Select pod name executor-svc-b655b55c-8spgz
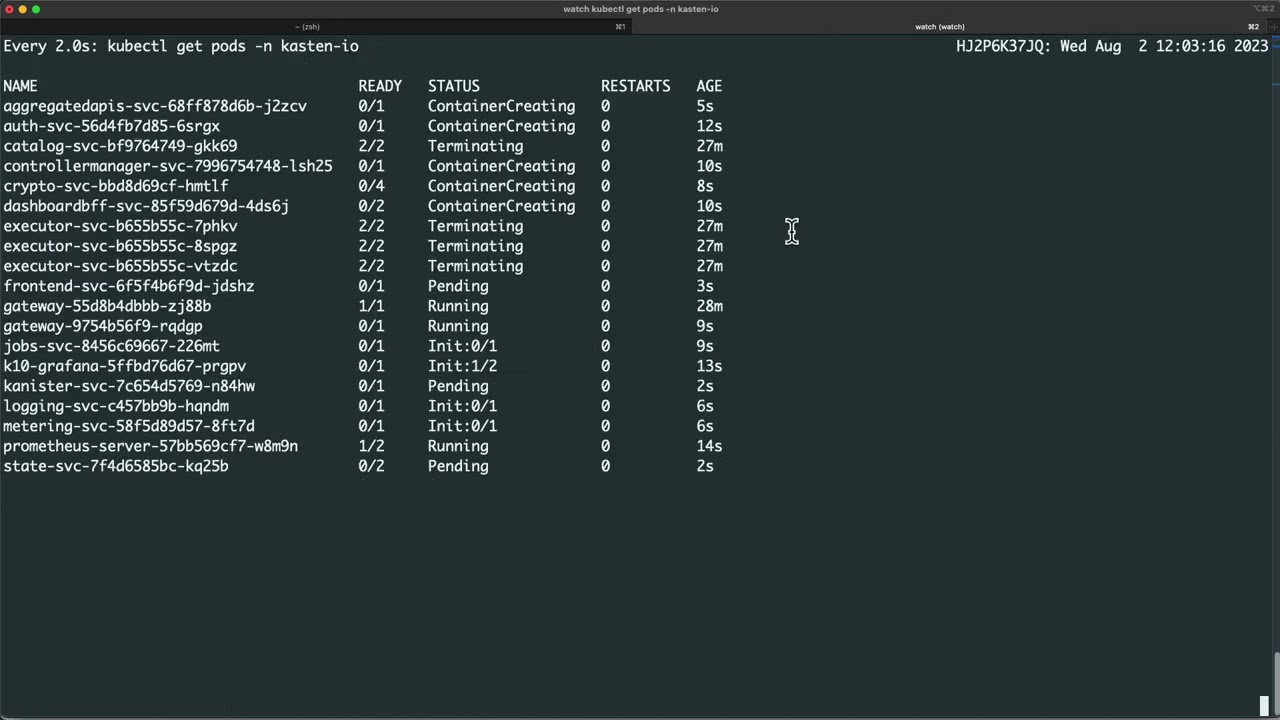 click(x=120, y=246)
